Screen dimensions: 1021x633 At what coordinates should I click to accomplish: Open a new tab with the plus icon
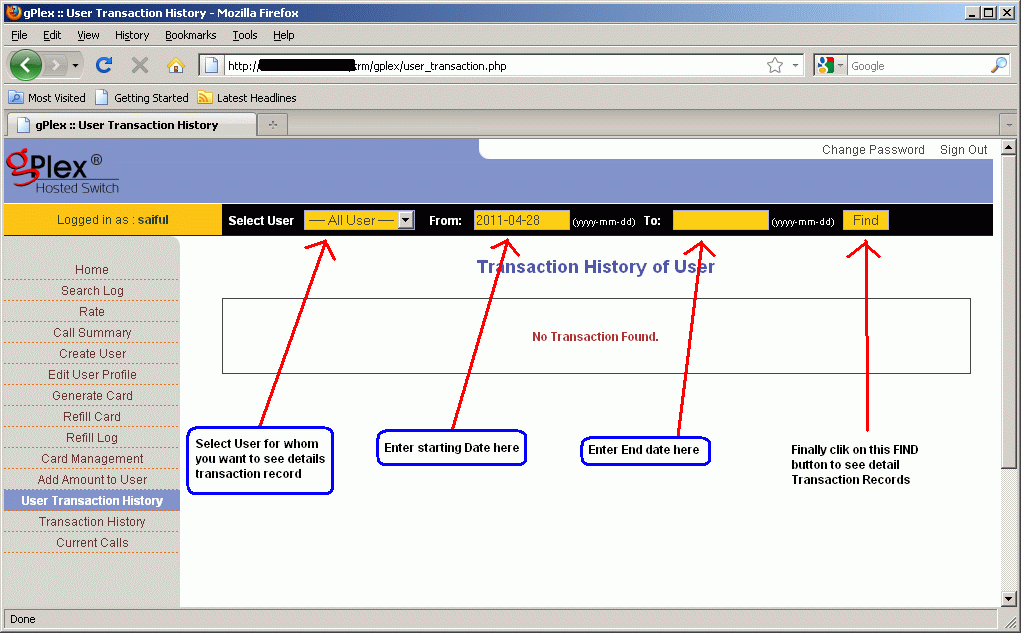click(275, 124)
